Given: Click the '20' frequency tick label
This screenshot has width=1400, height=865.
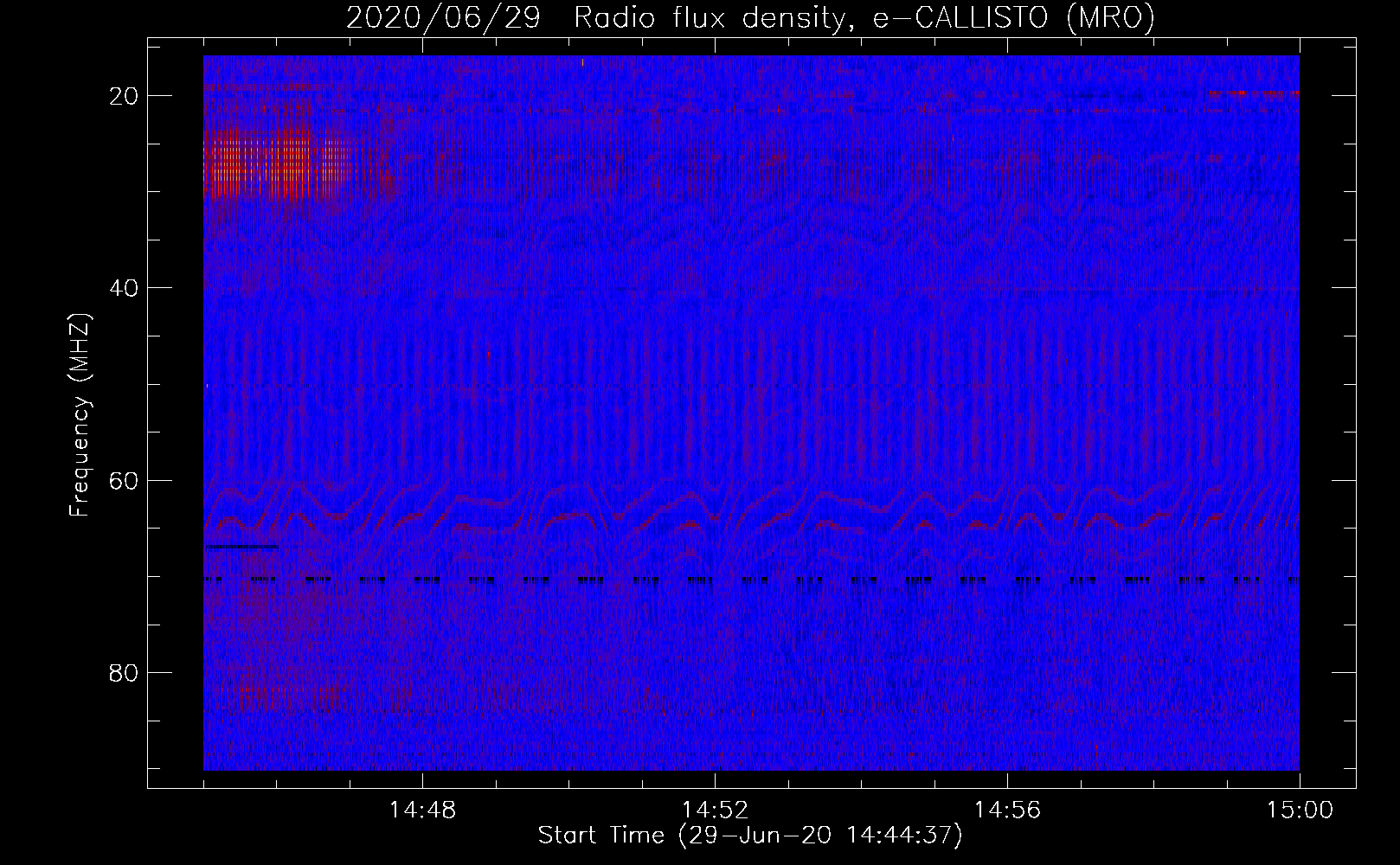Looking at the screenshot, I should coord(125,96).
